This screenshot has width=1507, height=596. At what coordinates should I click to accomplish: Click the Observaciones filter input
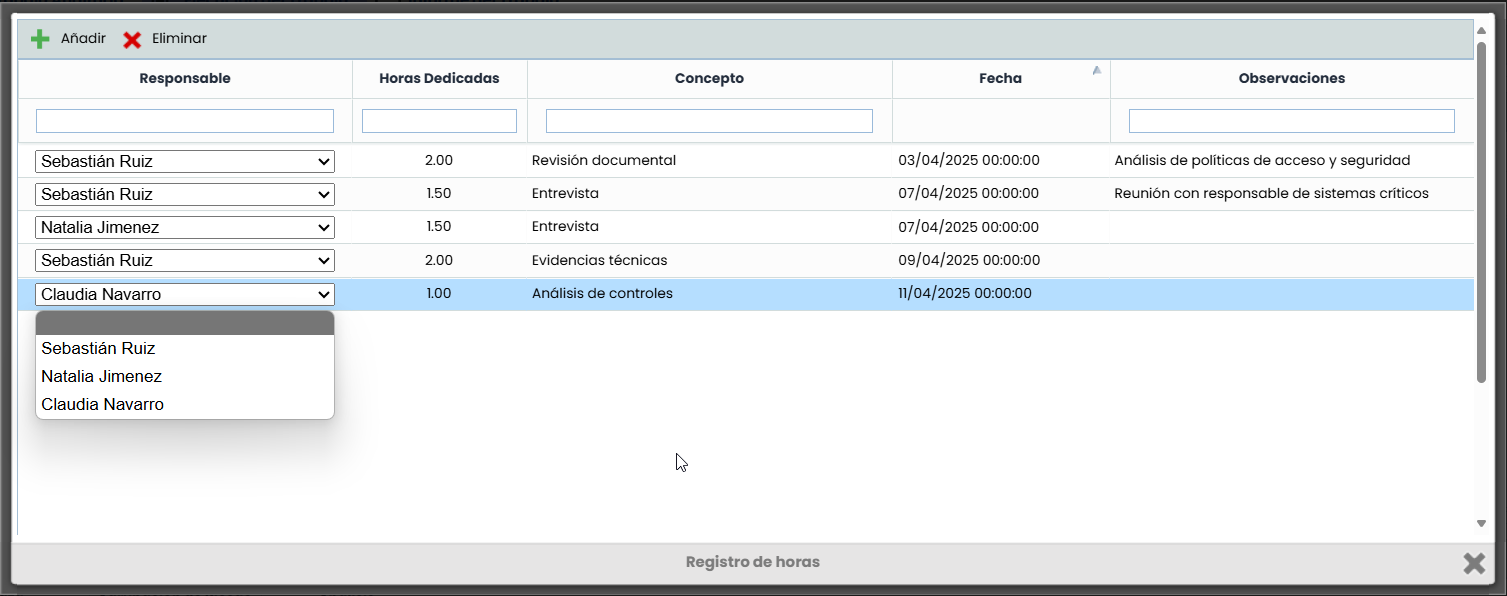click(x=1291, y=121)
